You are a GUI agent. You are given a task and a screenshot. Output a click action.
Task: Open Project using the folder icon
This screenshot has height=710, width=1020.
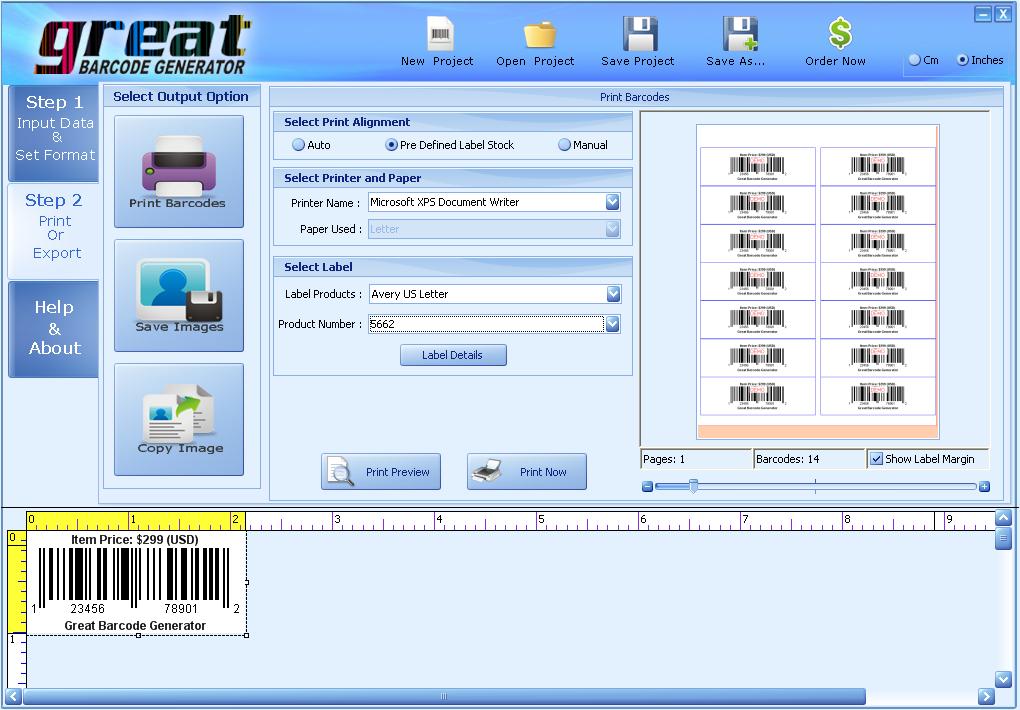coord(538,35)
